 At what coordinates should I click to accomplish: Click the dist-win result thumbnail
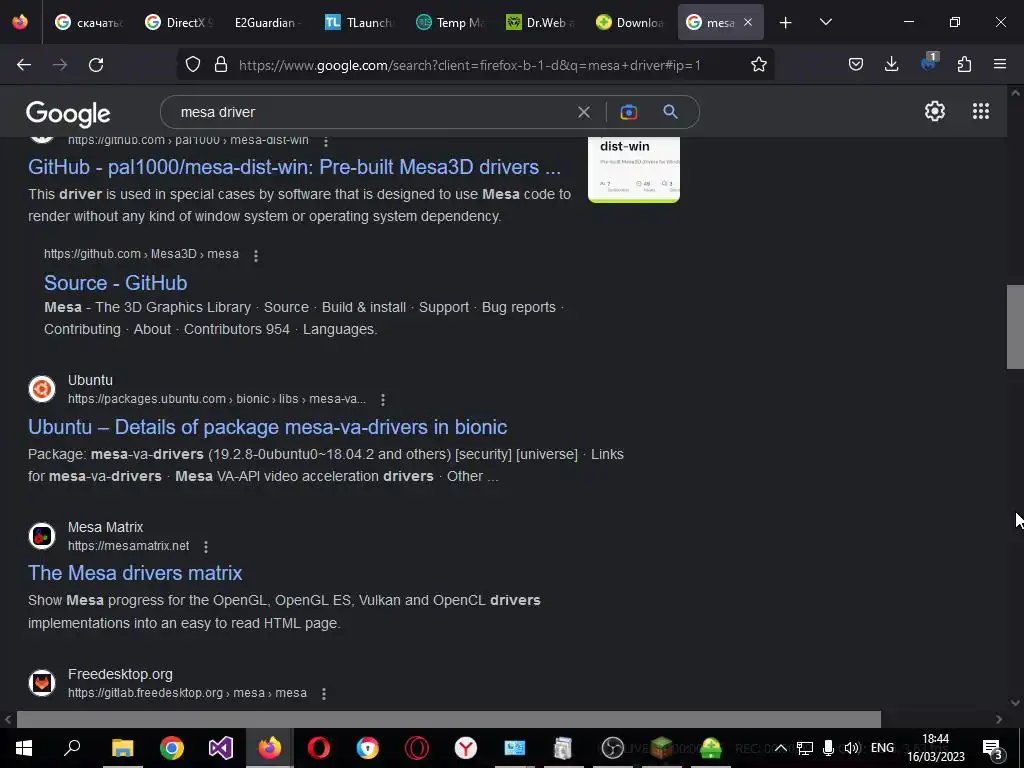click(633, 169)
